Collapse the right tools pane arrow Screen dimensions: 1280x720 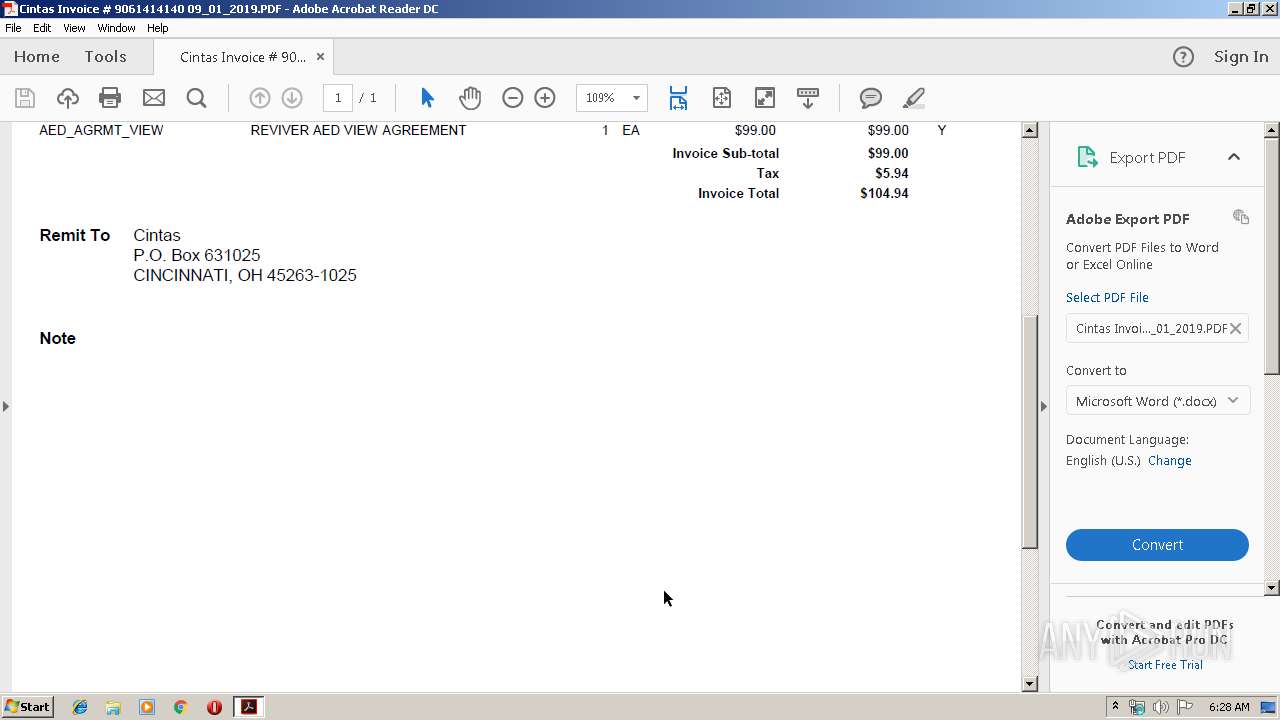1044,406
